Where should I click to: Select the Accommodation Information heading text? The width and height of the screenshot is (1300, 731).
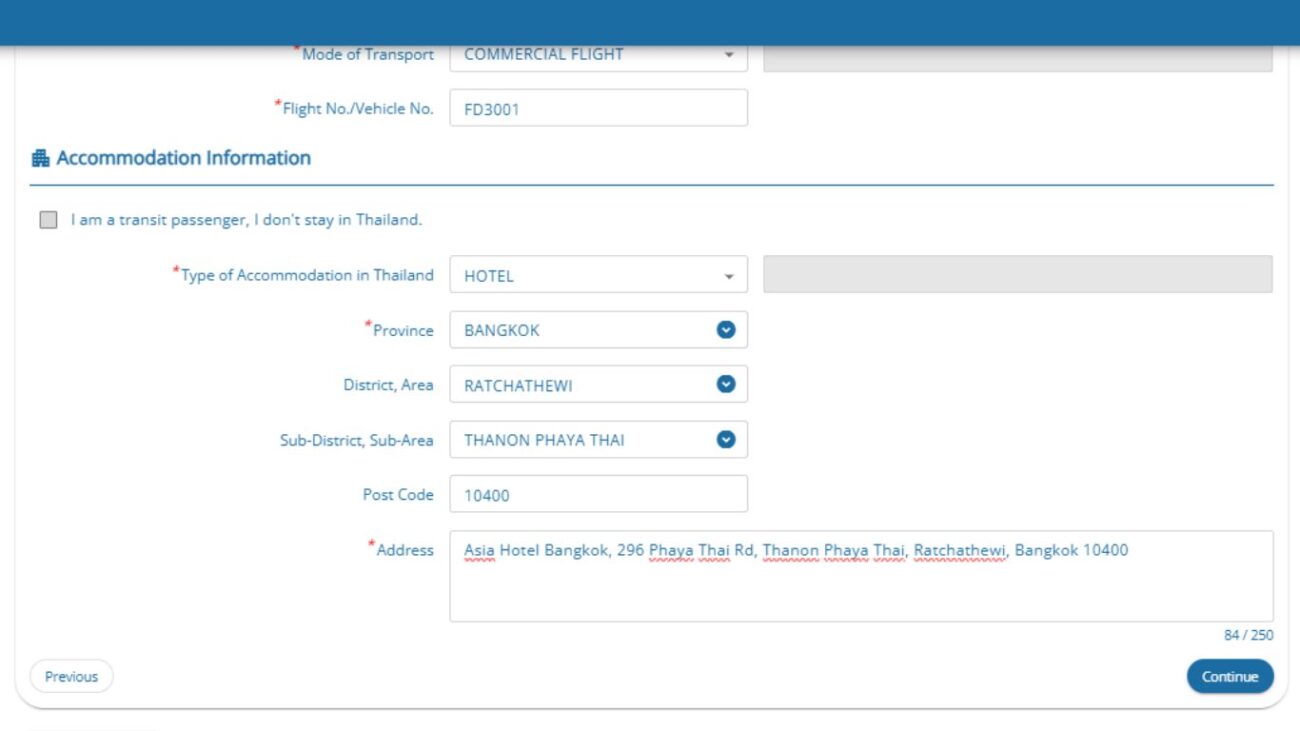[183, 158]
